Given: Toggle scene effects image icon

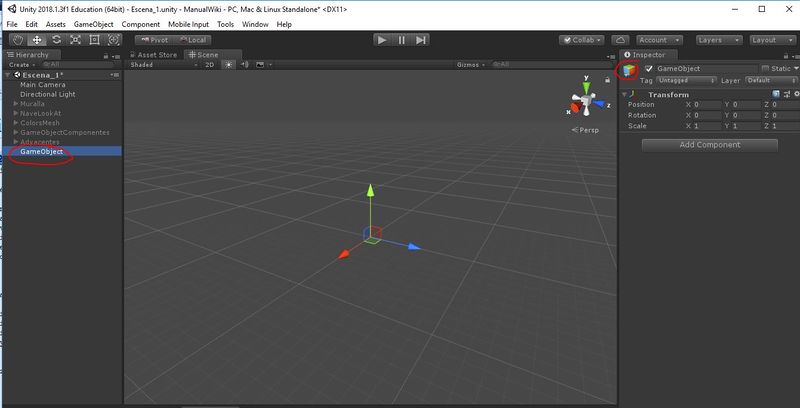Looking at the screenshot, I should click(x=260, y=65).
